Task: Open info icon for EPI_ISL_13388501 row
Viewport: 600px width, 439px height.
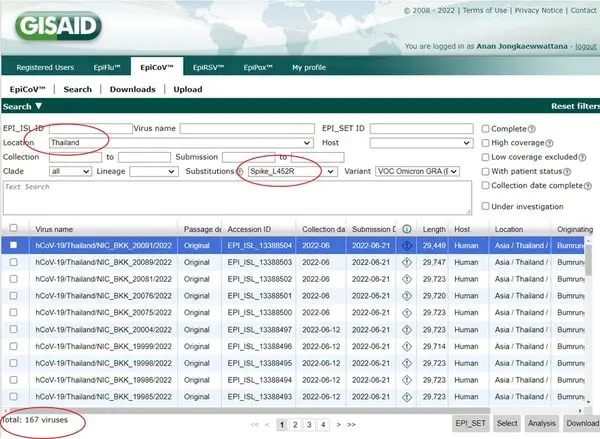Action: coord(407,296)
